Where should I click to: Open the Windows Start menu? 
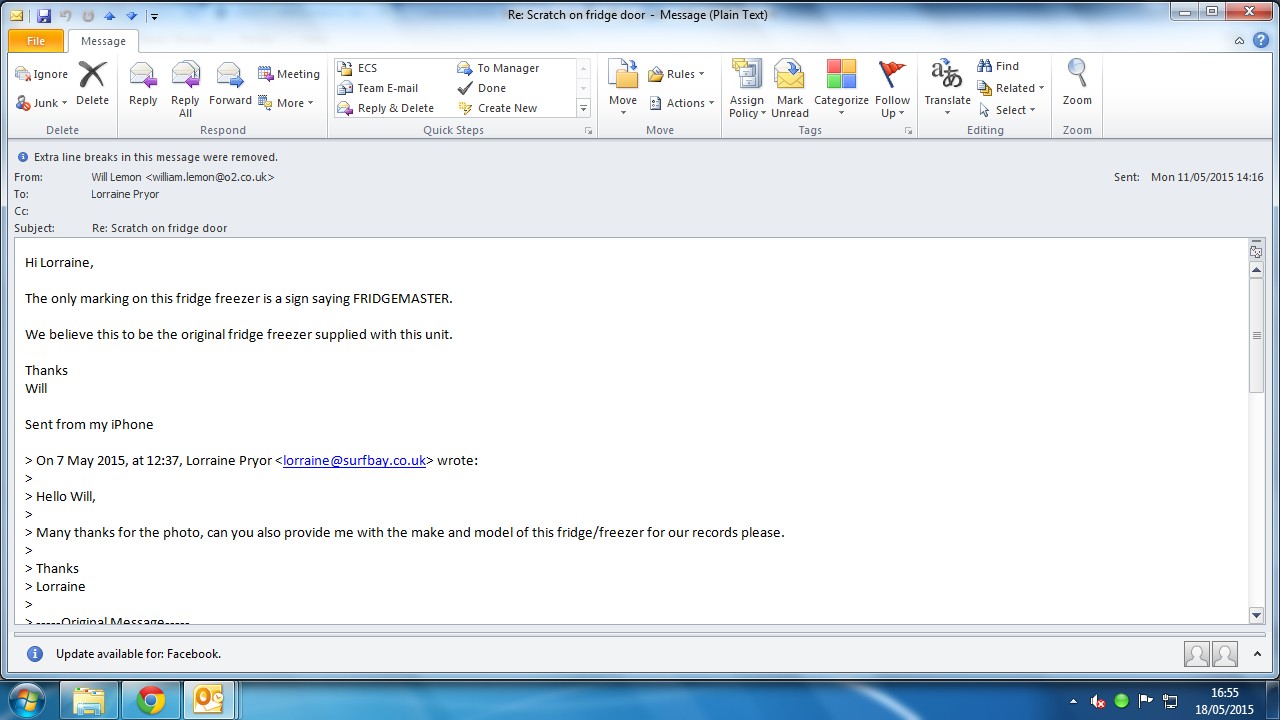point(27,700)
